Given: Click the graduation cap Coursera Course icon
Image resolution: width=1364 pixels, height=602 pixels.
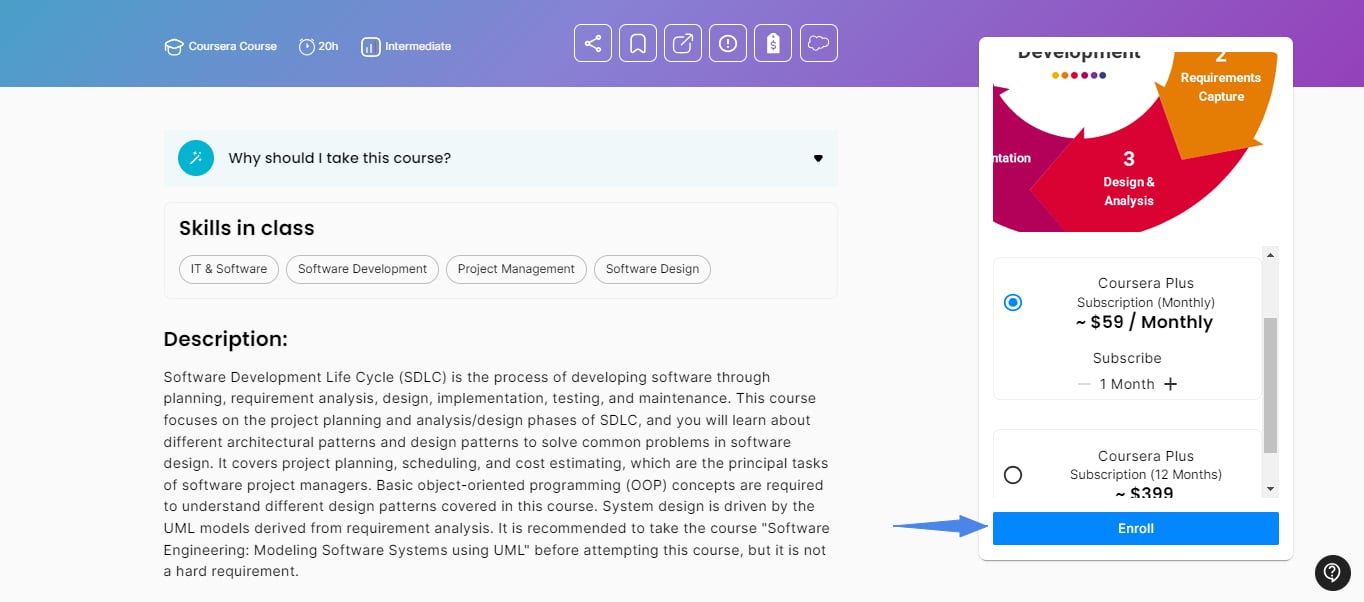Looking at the screenshot, I should [174, 46].
